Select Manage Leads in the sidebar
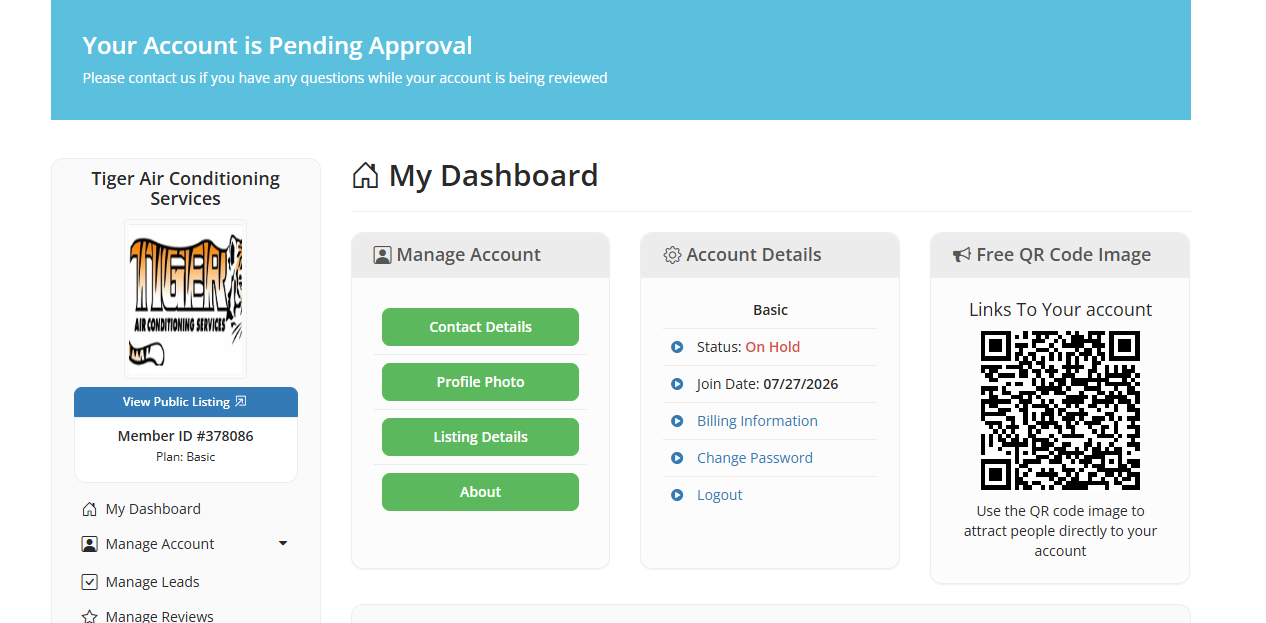This screenshot has height=623, width=1266. tap(152, 582)
